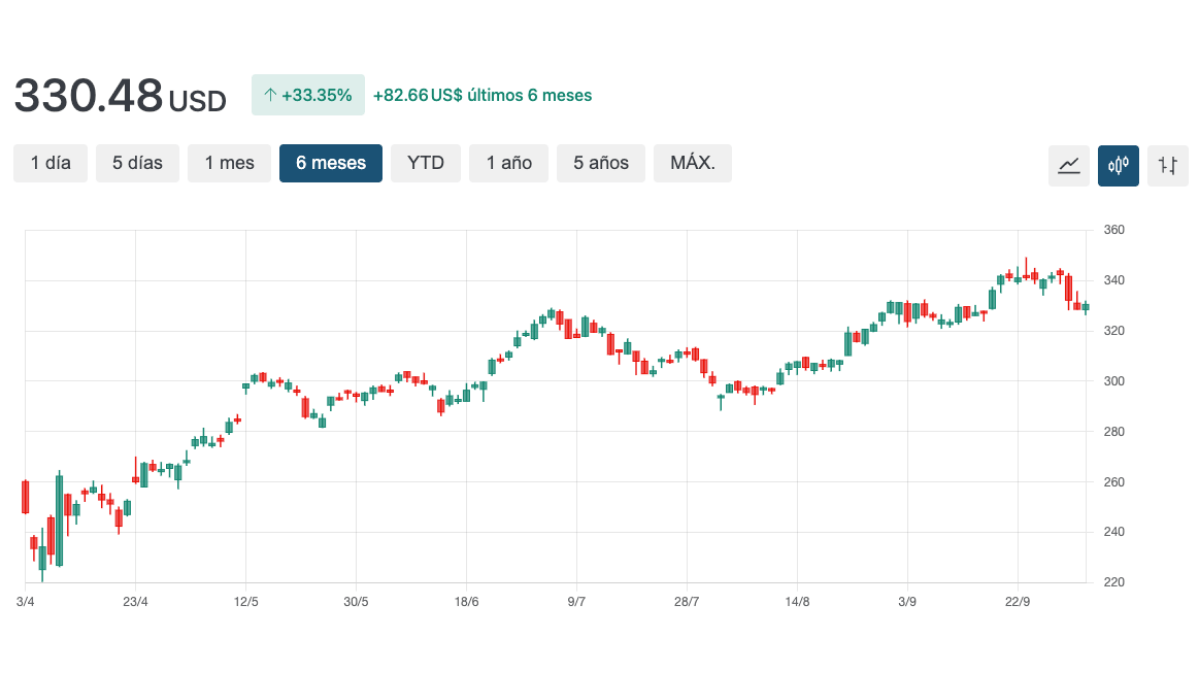Image resolution: width=1200 pixels, height=675 pixels.
Task: Click the 220 label on the price axis
Action: (1114, 582)
